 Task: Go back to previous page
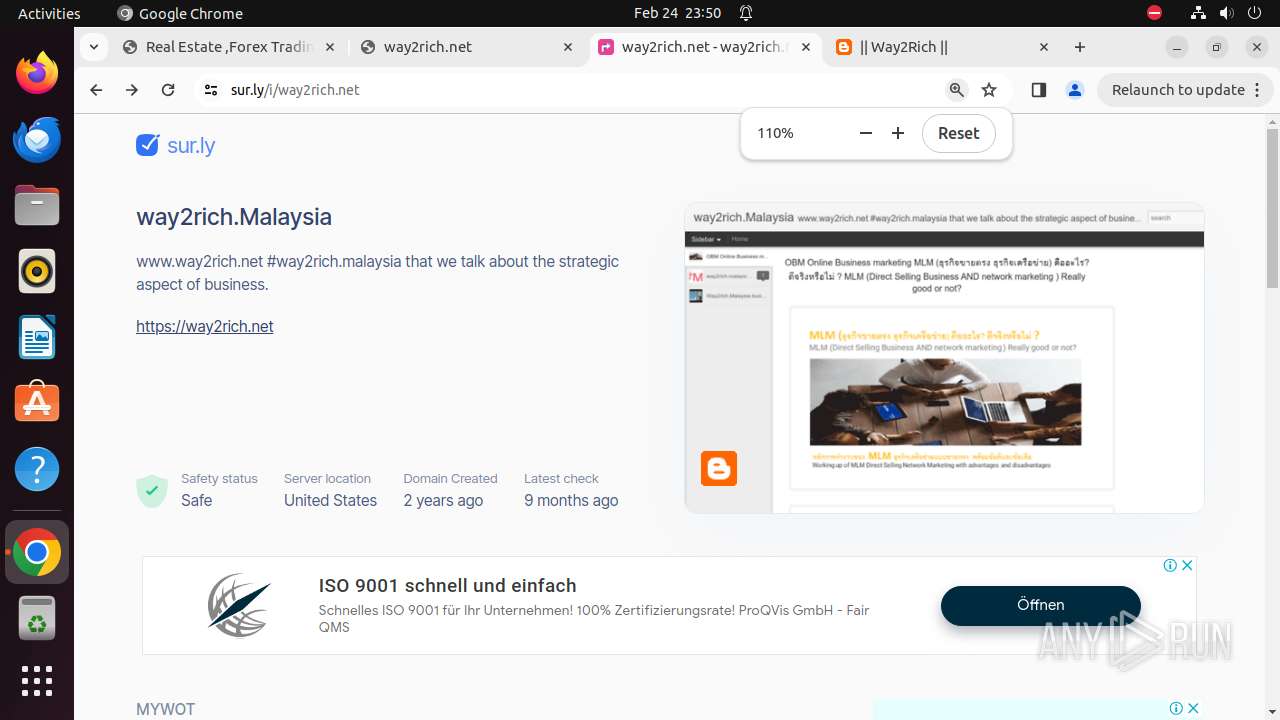[x=96, y=90]
